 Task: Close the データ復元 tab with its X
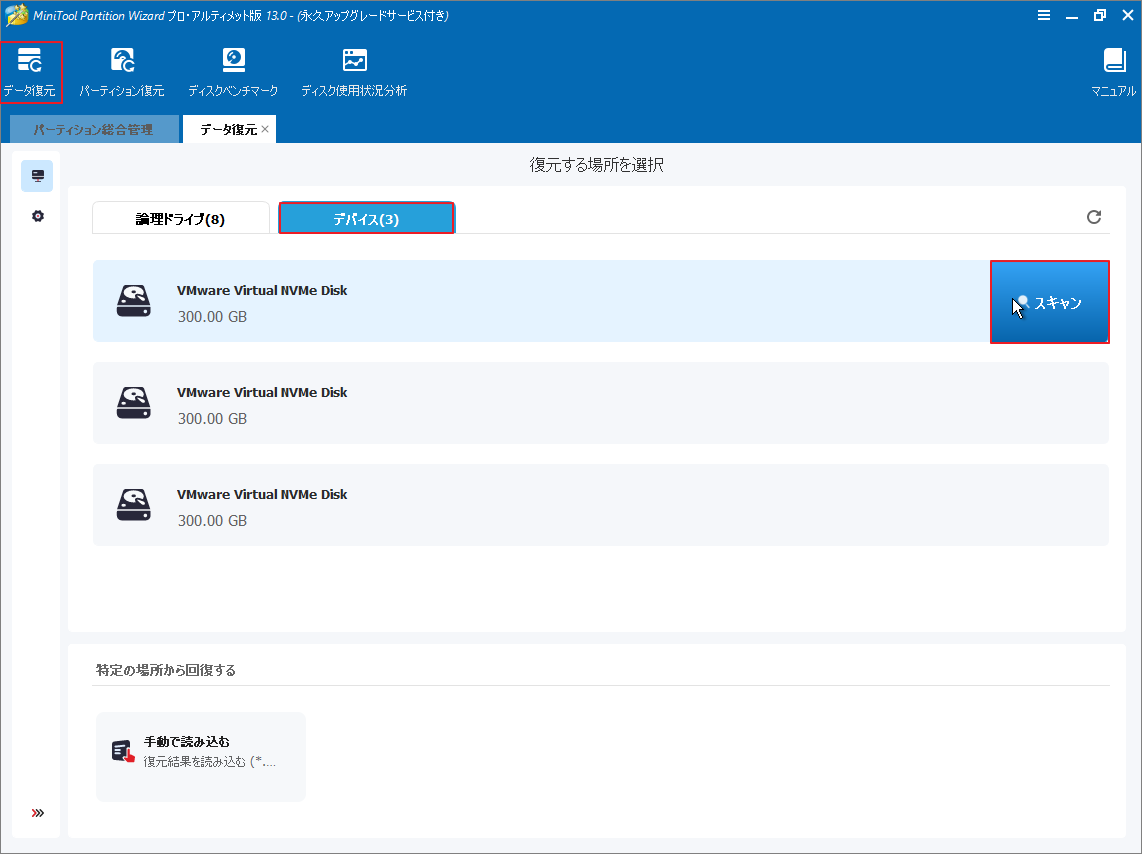click(264, 128)
